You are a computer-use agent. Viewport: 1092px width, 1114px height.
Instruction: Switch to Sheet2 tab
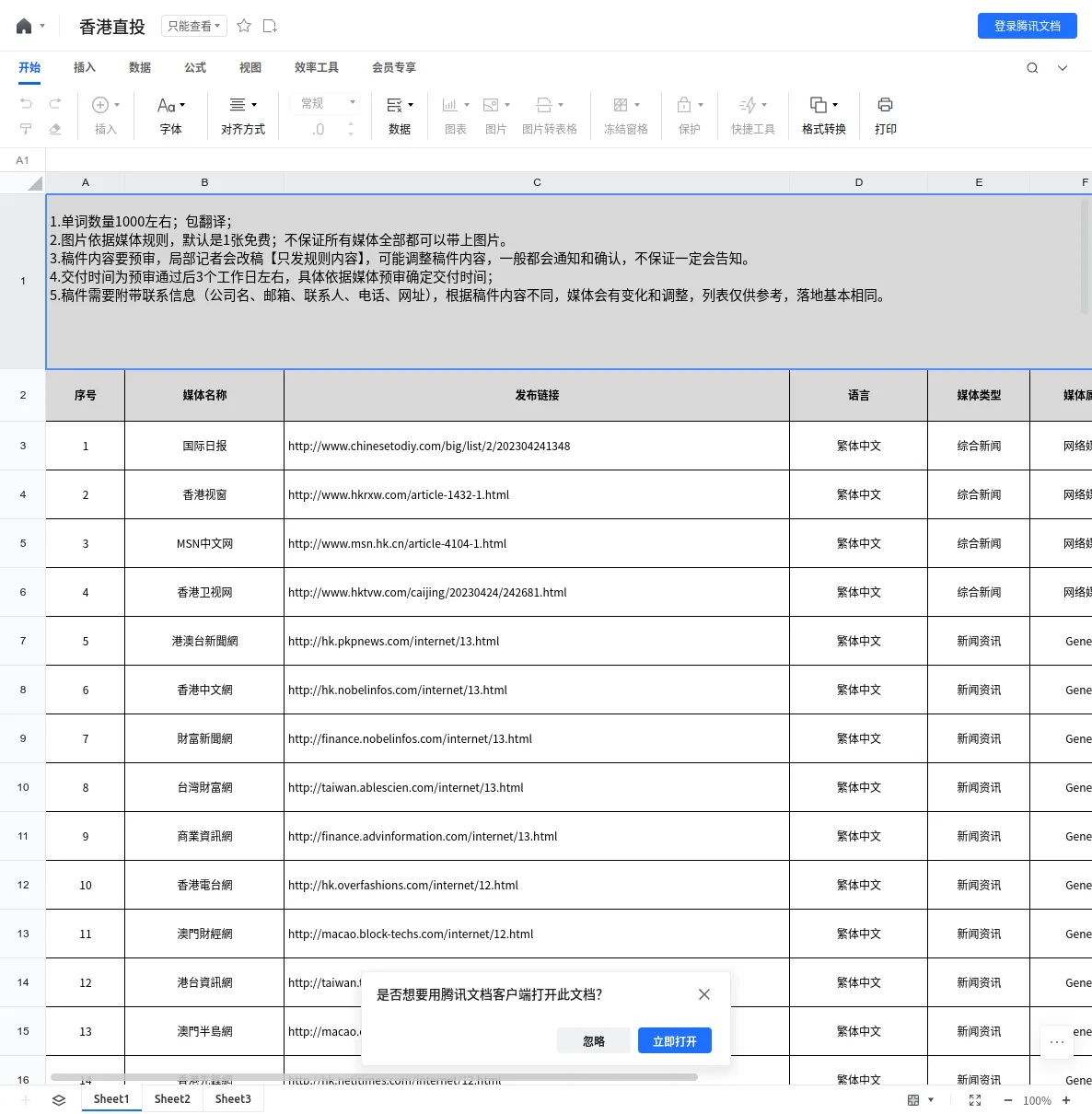pos(172,1098)
